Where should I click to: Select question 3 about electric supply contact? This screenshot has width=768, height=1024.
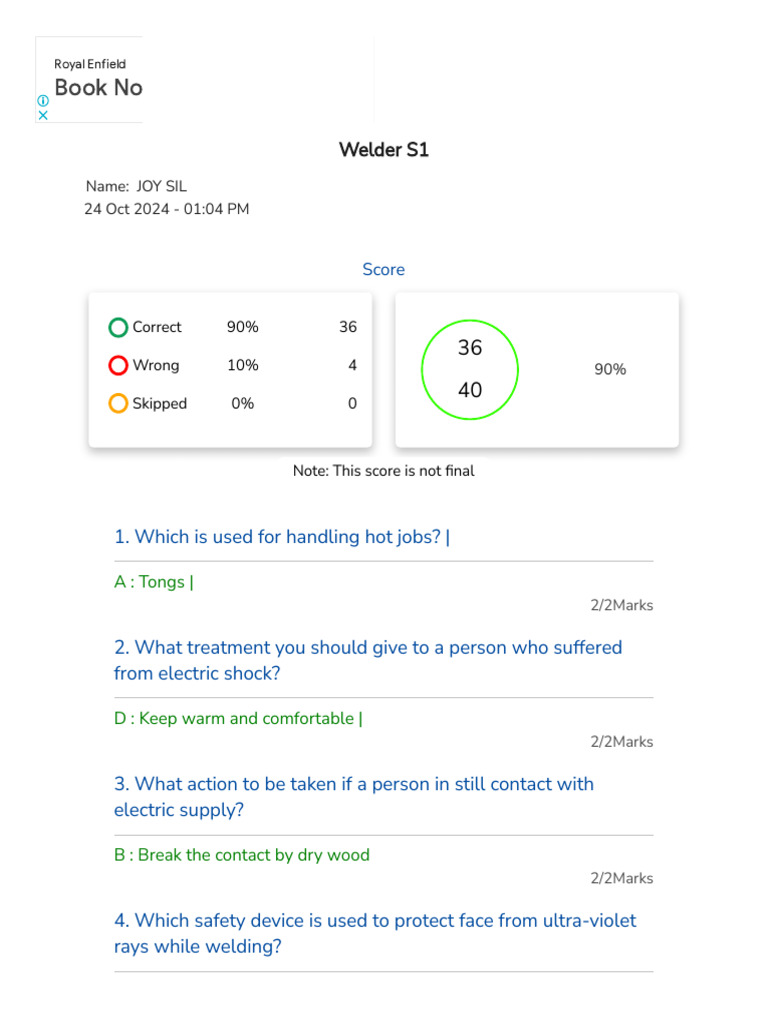point(353,796)
